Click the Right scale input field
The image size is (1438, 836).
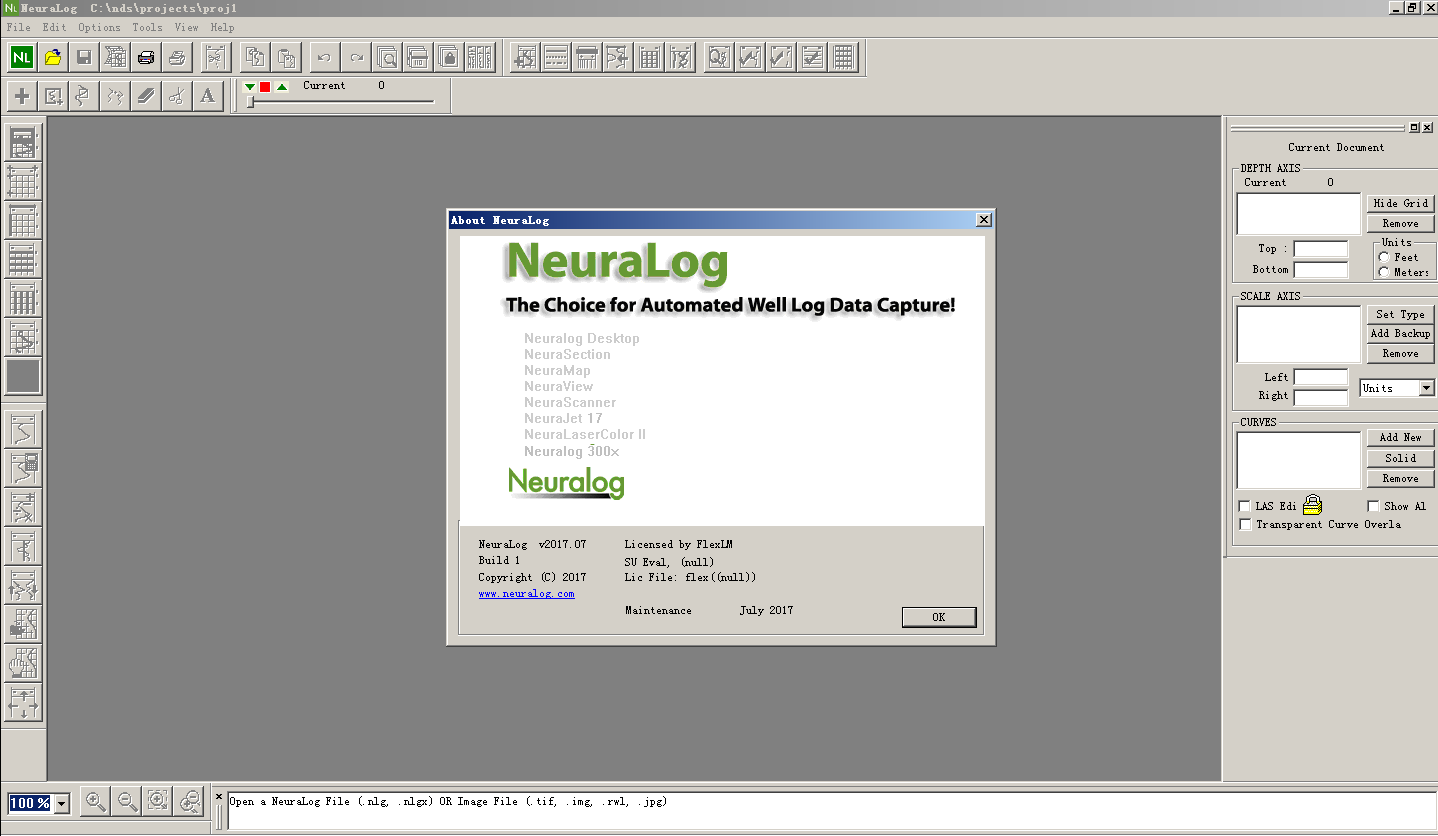pyautogui.click(x=1320, y=397)
